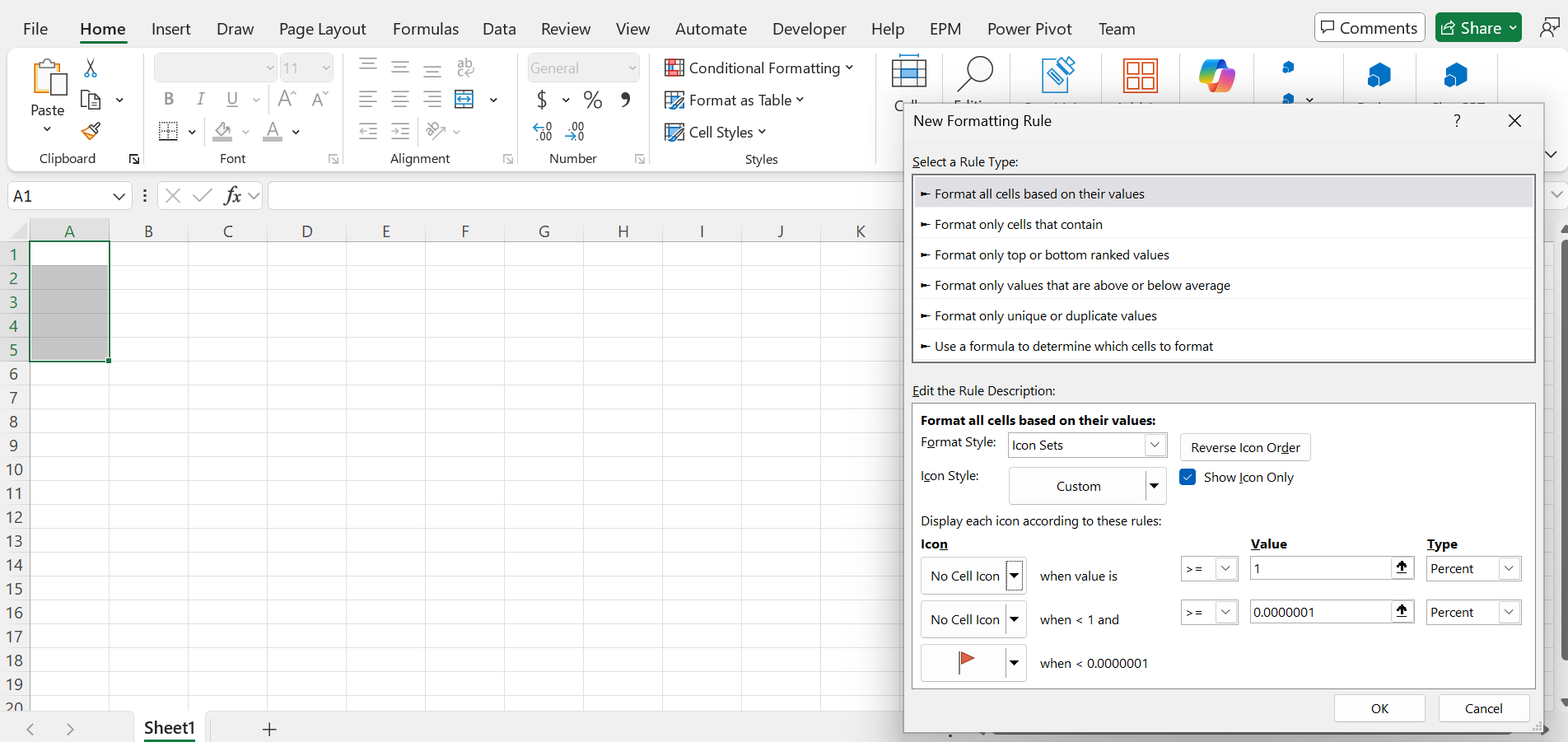This screenshot has width=1568, height=742.
Task: Apply the Percent number style
Action: 591,100
